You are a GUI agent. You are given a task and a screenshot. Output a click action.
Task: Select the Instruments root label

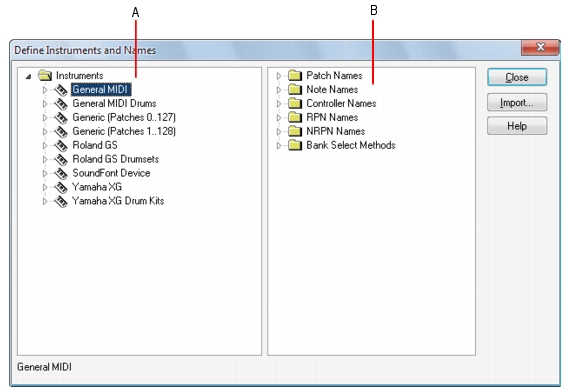pos(79,75)
